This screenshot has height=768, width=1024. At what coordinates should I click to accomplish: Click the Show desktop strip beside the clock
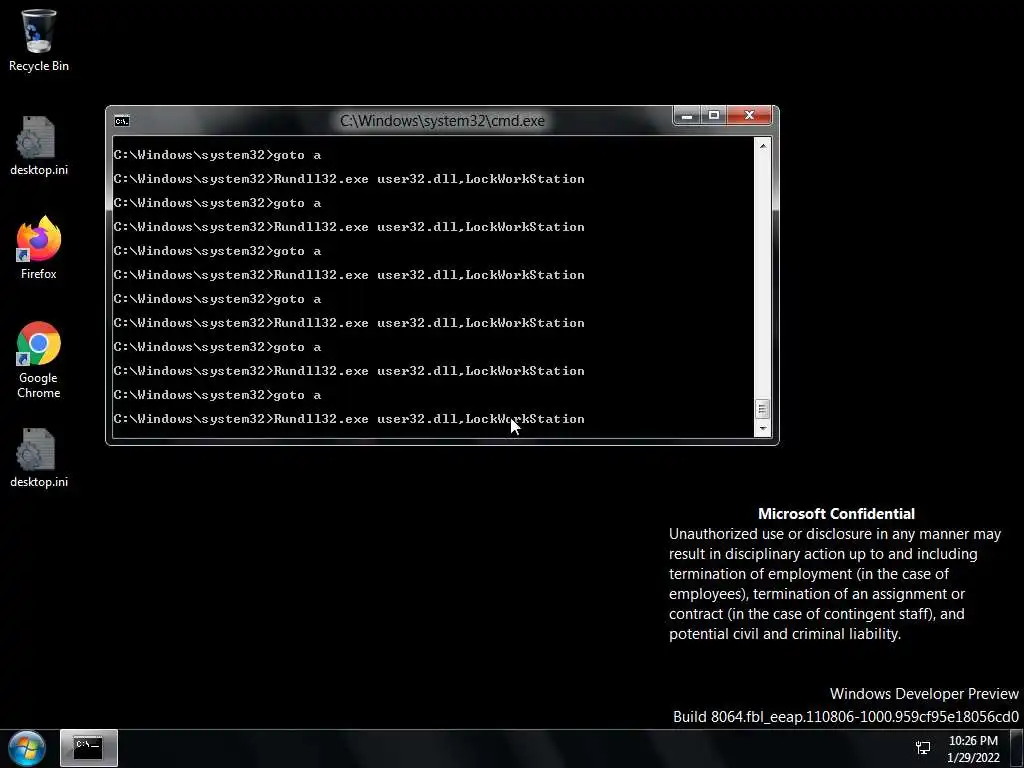[x=1017, y=748]
